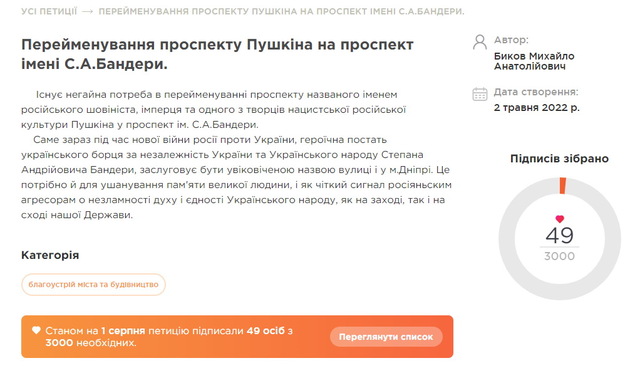Click the petition heading about проспект Пушкіна
The height and width of the screenshot is (368, 640).
[x=217, y=54]
